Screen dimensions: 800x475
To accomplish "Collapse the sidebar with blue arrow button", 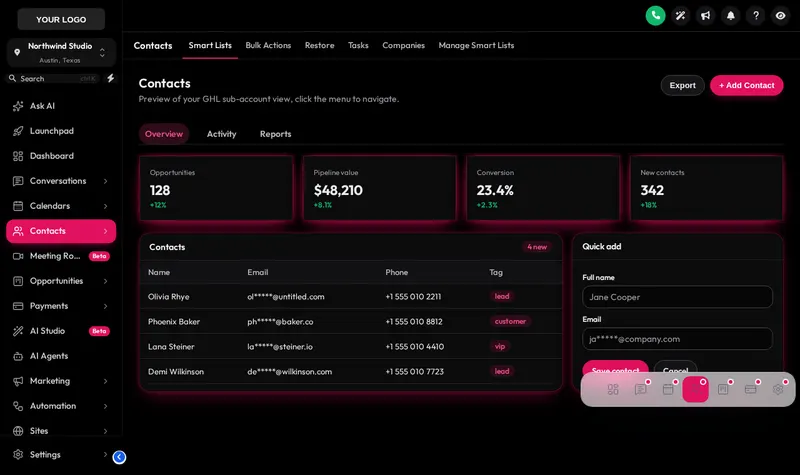I will (119, 457).
